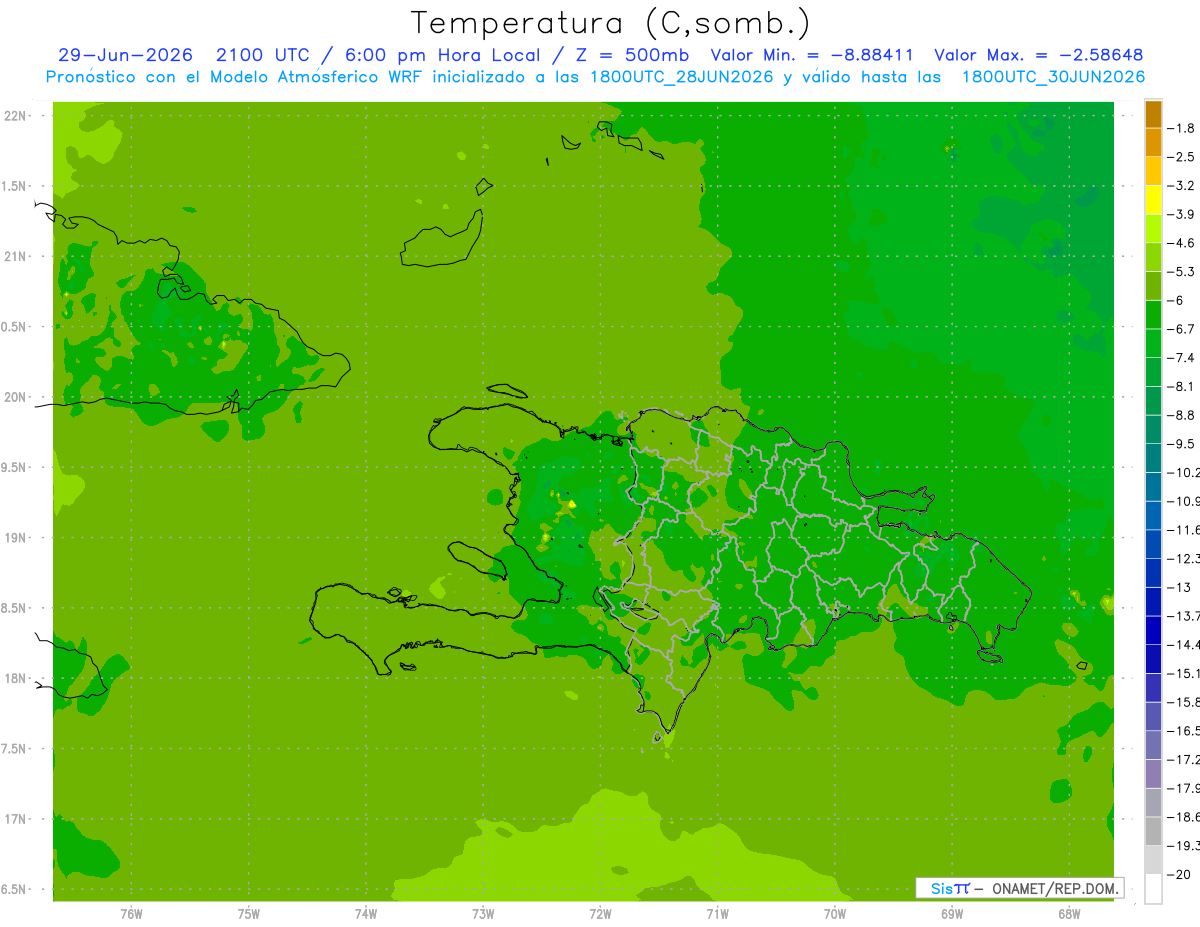The width and height of the screenshot is (1200, 927).
Task: Pick the blue swatch between -13.7 and -14.4
Action: click(x=1153, y=629)
